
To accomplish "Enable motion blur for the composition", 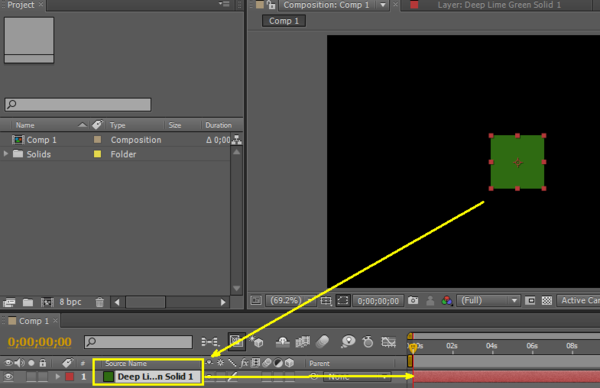I will pos(322,341).
